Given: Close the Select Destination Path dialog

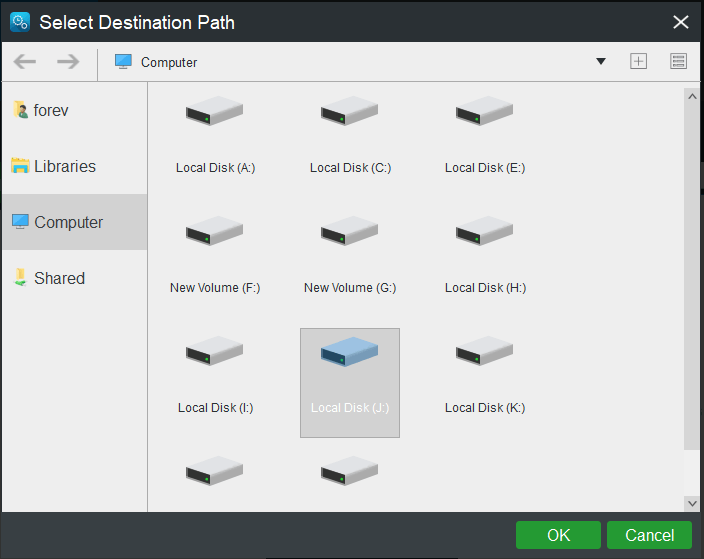Looking at the screenshot, I should point(681,22).
